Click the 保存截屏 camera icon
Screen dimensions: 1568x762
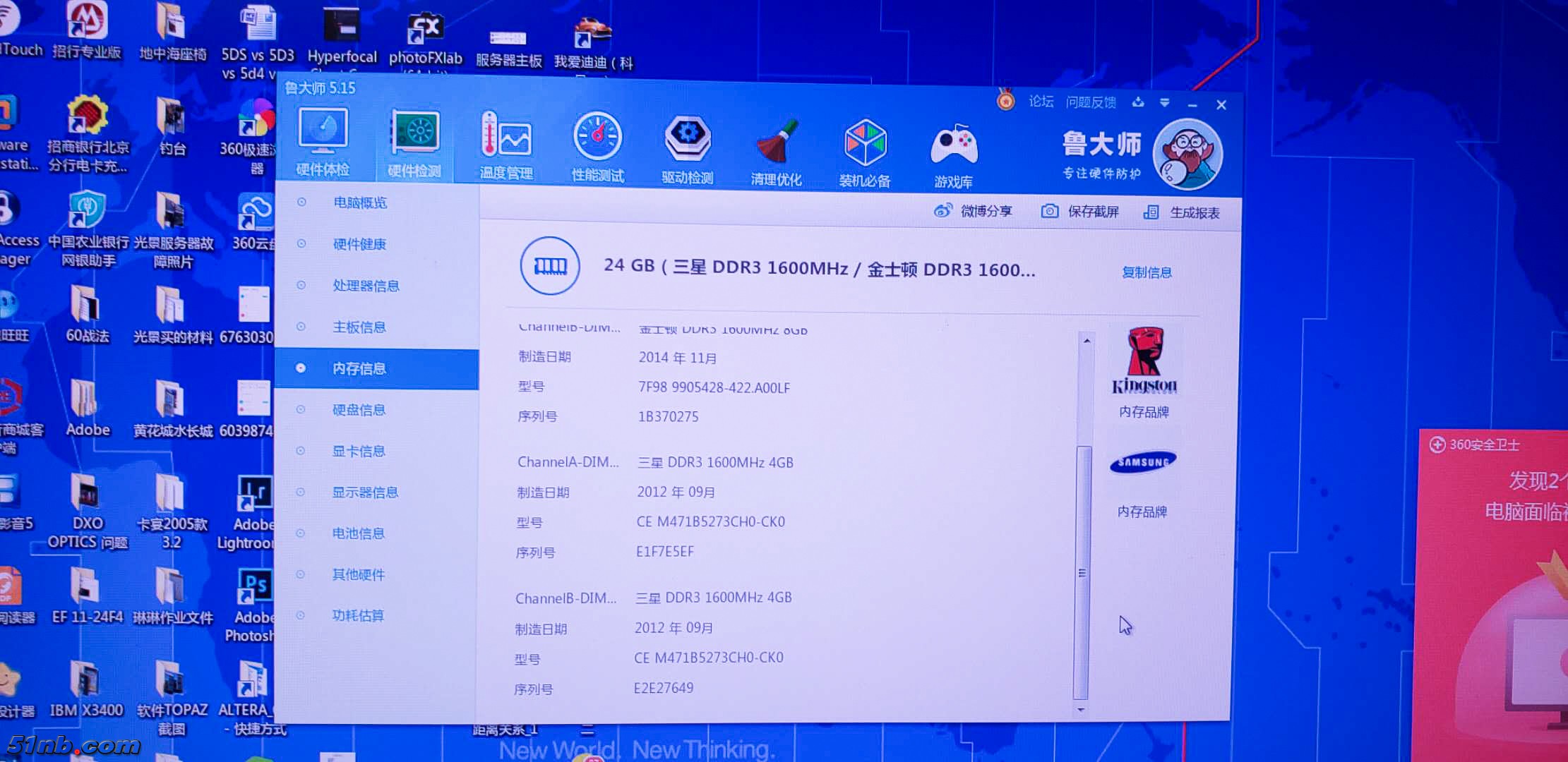pos(1050,211)
